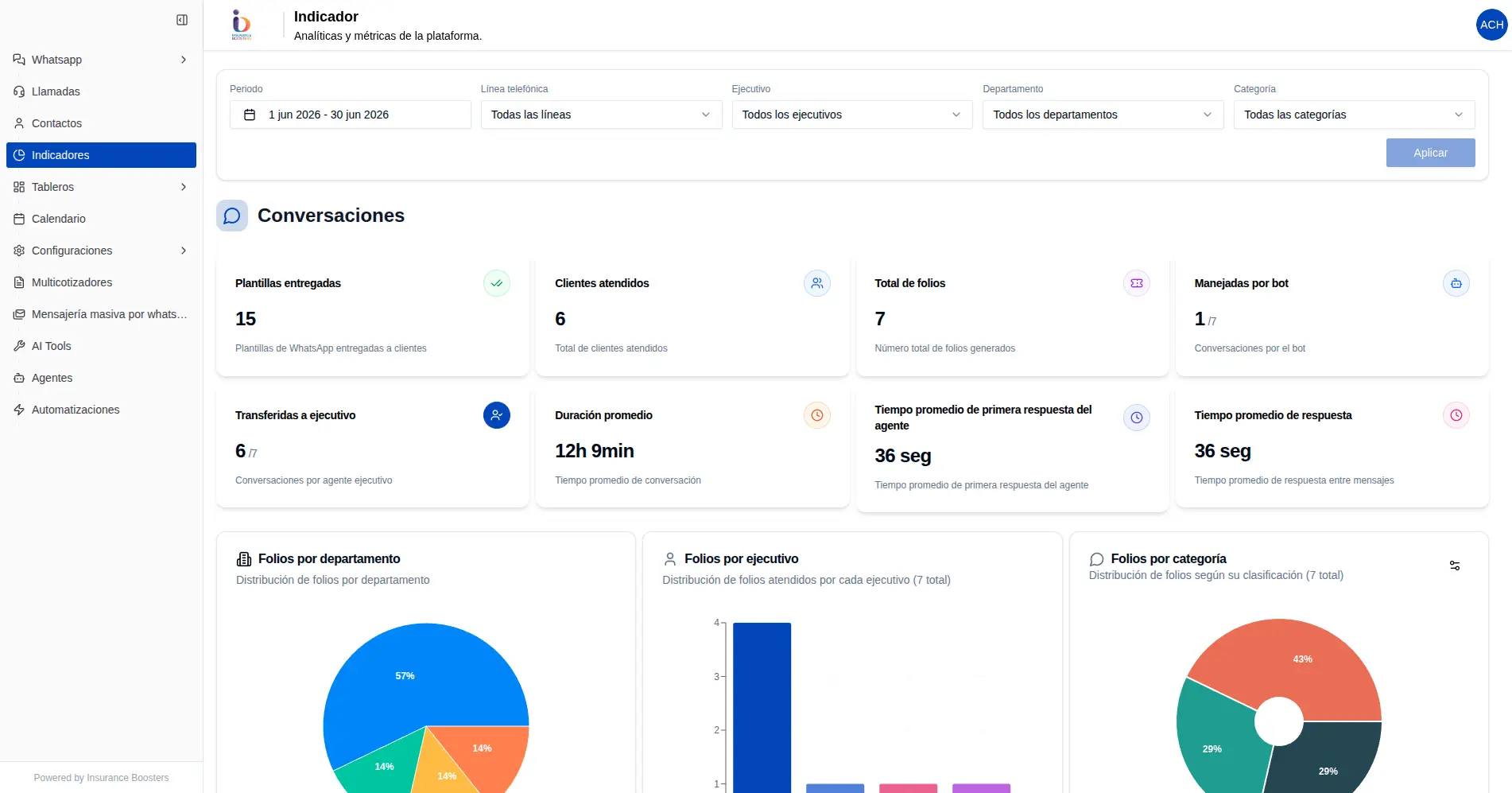Click the Tableros dashboard icon
The image size is (1512, 793).
[x=19, y=187]
